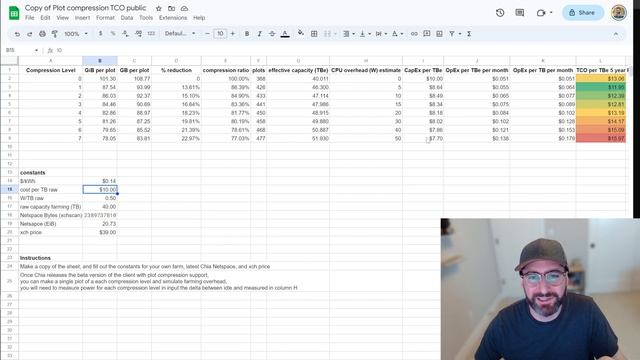
Task: Apply strikethrough formatting
Action: point(272,33)
